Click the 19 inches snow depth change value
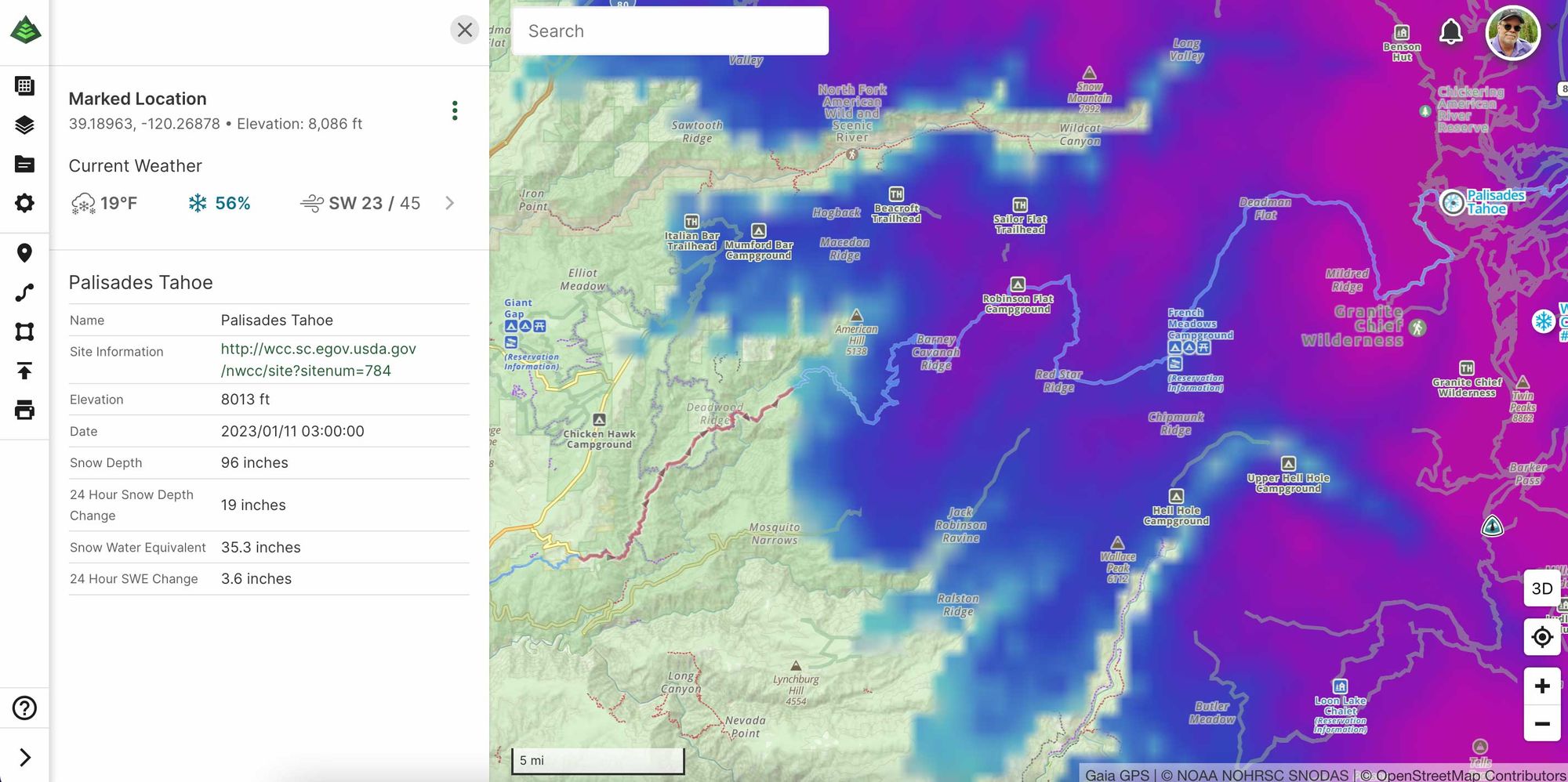 coord(253,505)
